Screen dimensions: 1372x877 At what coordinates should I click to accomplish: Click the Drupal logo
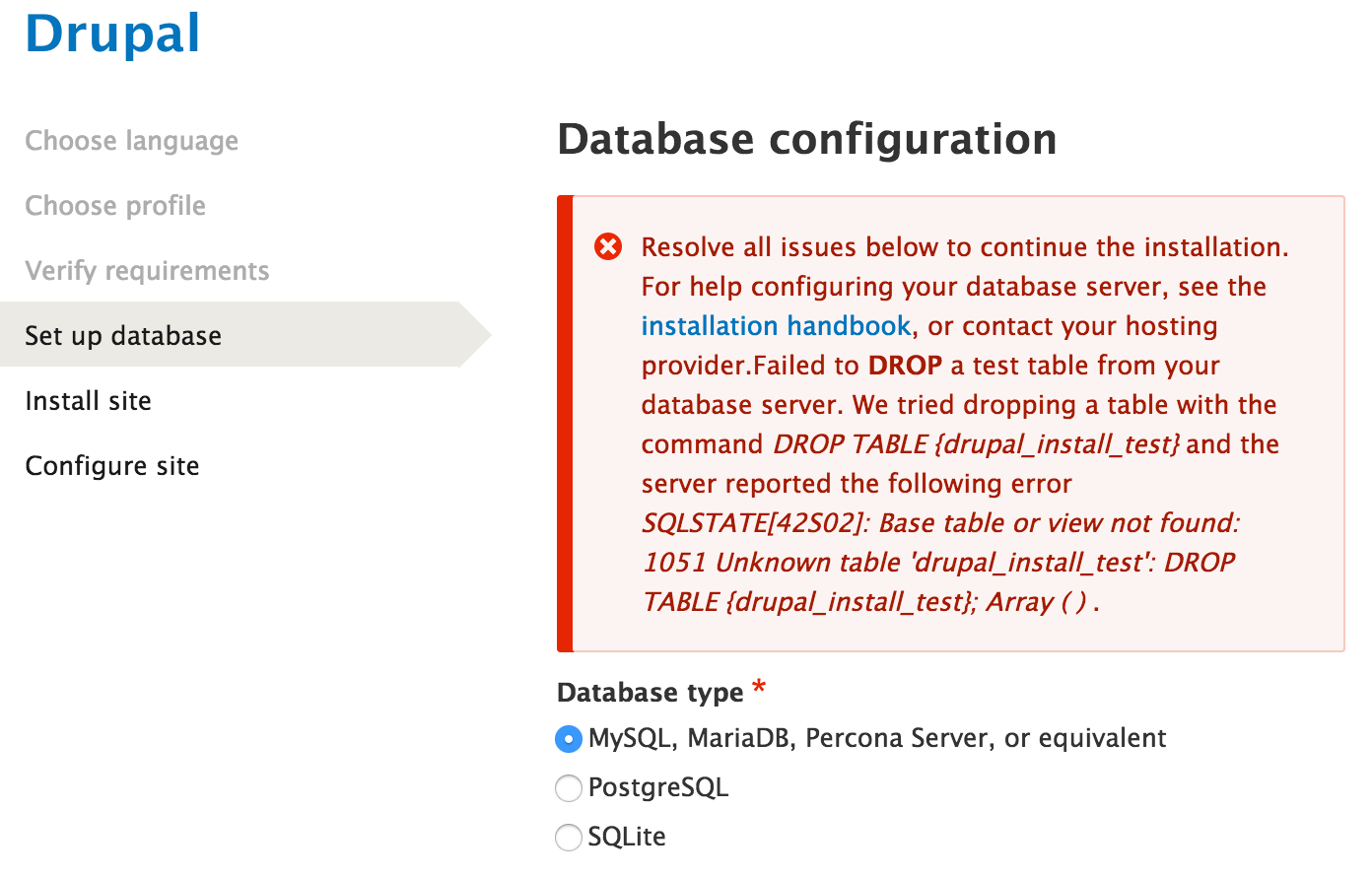coord(111,33)
